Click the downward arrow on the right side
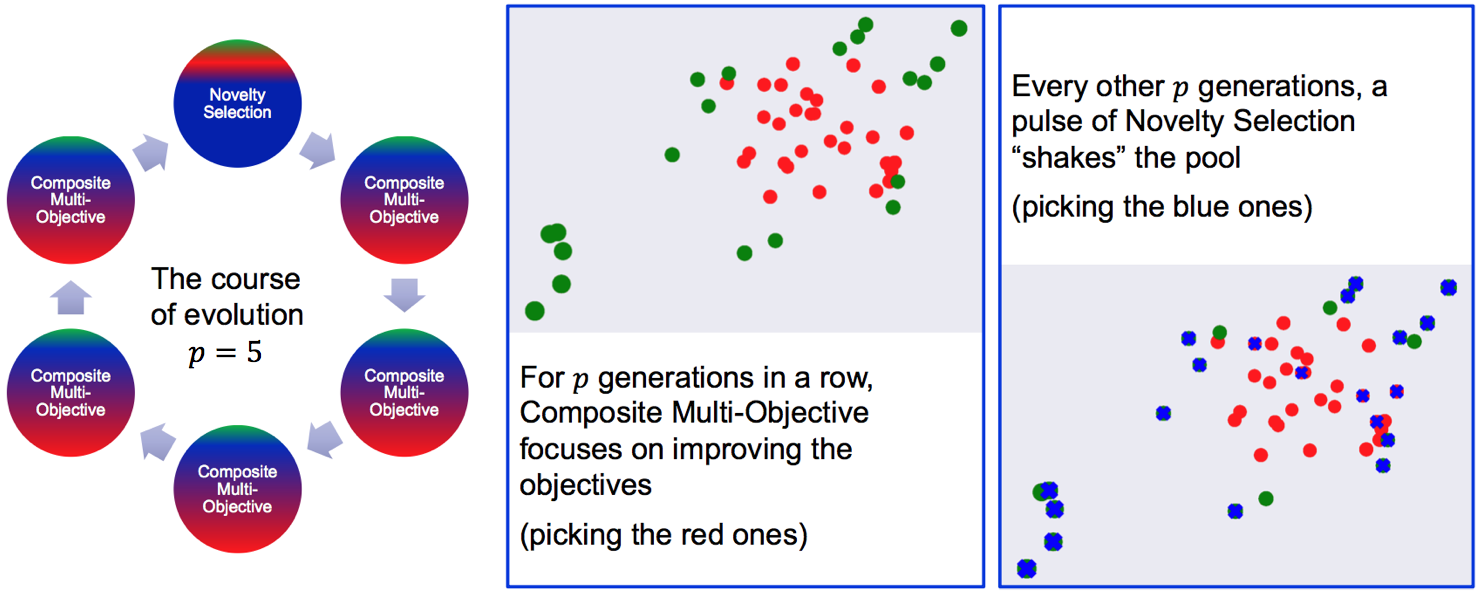 tap(404, 296)
